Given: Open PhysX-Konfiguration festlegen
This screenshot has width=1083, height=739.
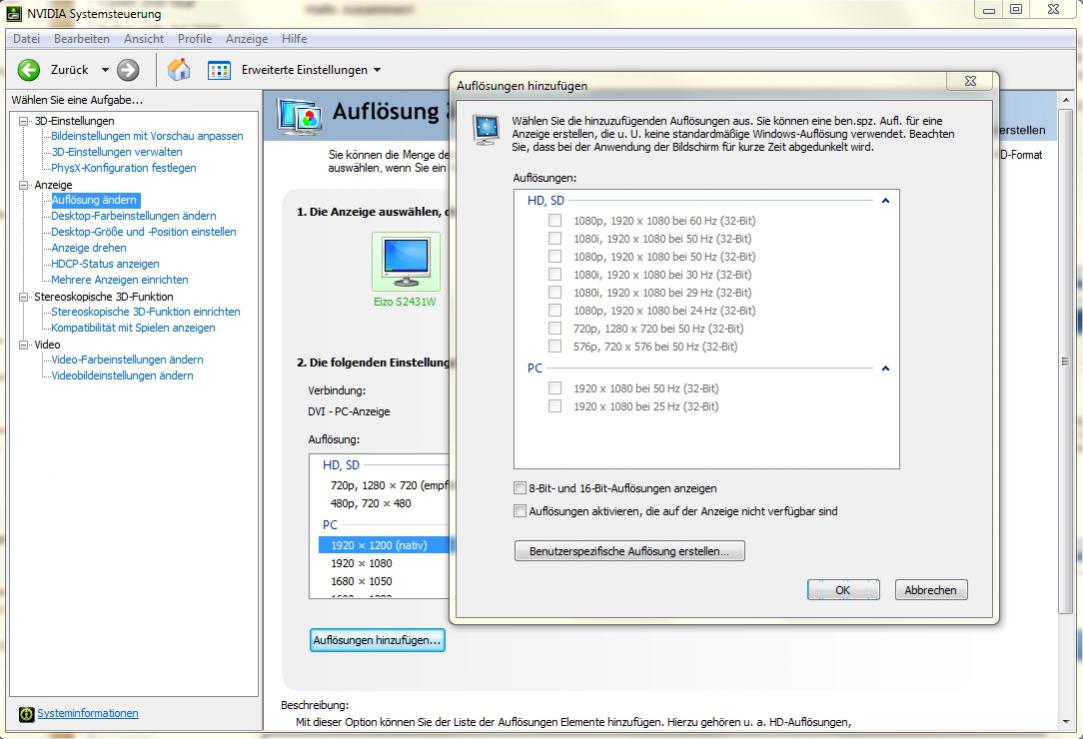Looking at the screenshot, I should pyautogui.click(x=124, y=168).
